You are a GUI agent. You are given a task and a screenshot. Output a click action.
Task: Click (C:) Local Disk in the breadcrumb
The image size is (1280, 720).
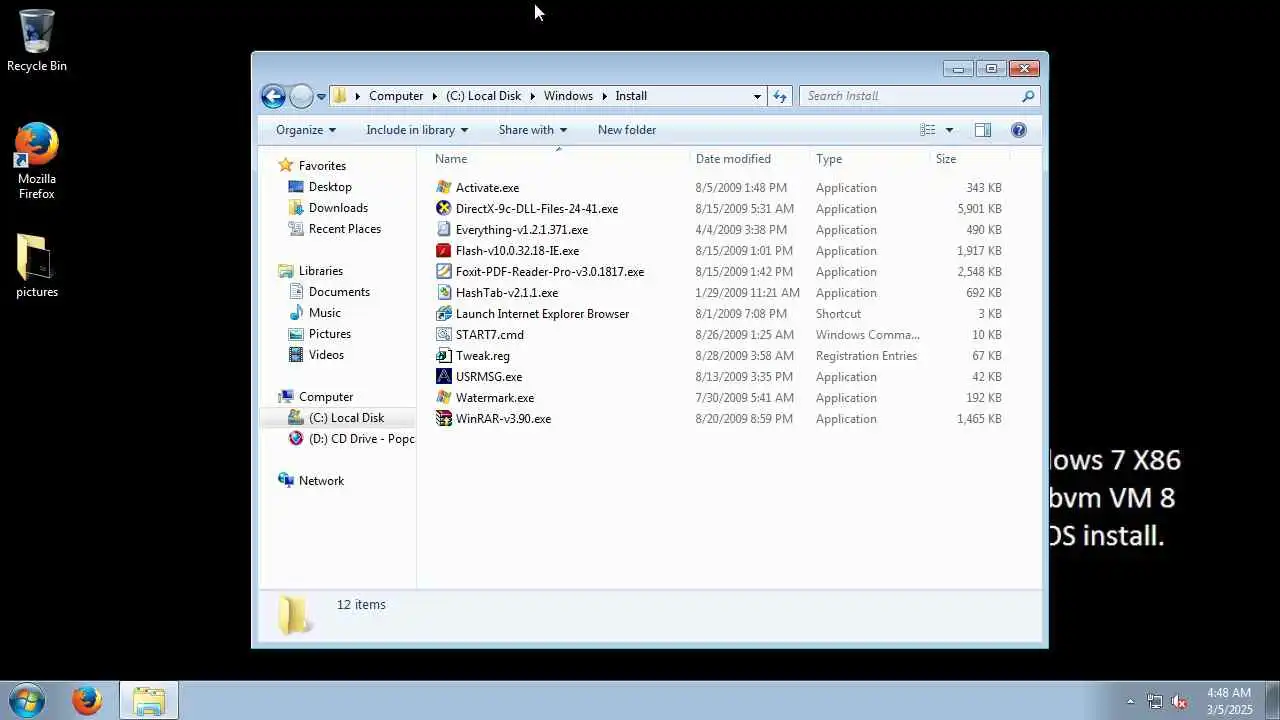[484, 96]
